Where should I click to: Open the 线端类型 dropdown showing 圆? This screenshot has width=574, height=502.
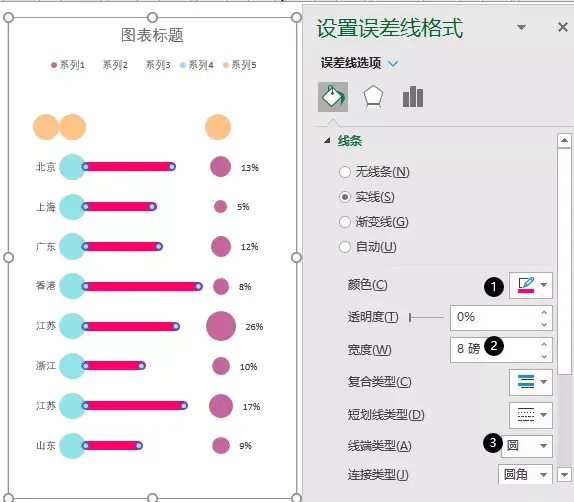click(527, 446)
